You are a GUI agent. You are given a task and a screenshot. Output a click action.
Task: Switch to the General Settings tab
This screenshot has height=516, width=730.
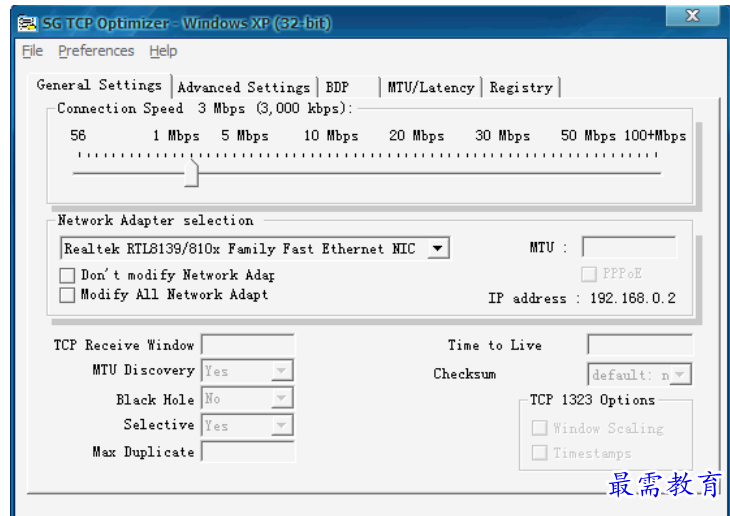coord(99,85)
